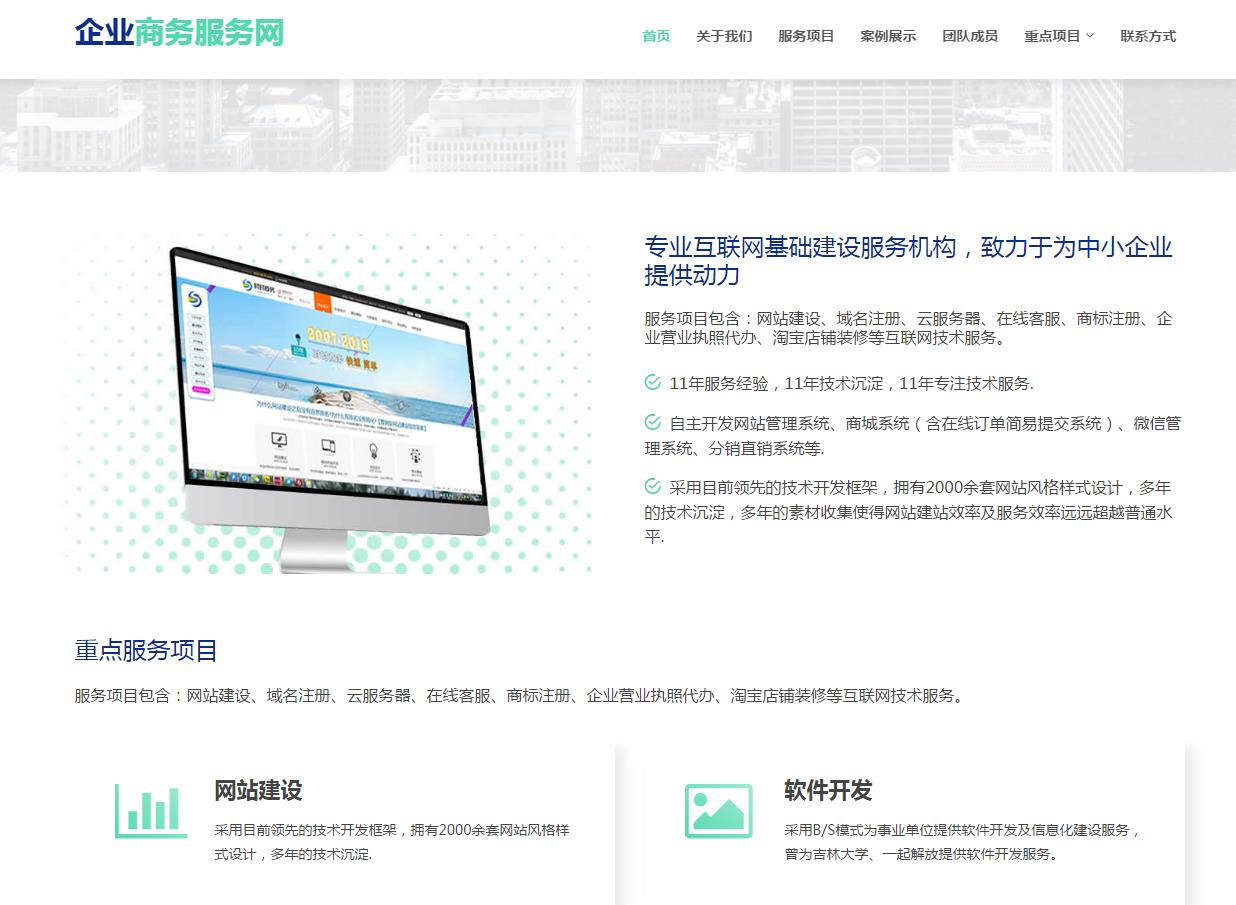1236x905 pixels.
Task: Click the check icon before 自主开发网站管理系统
Action: point(653,423)
